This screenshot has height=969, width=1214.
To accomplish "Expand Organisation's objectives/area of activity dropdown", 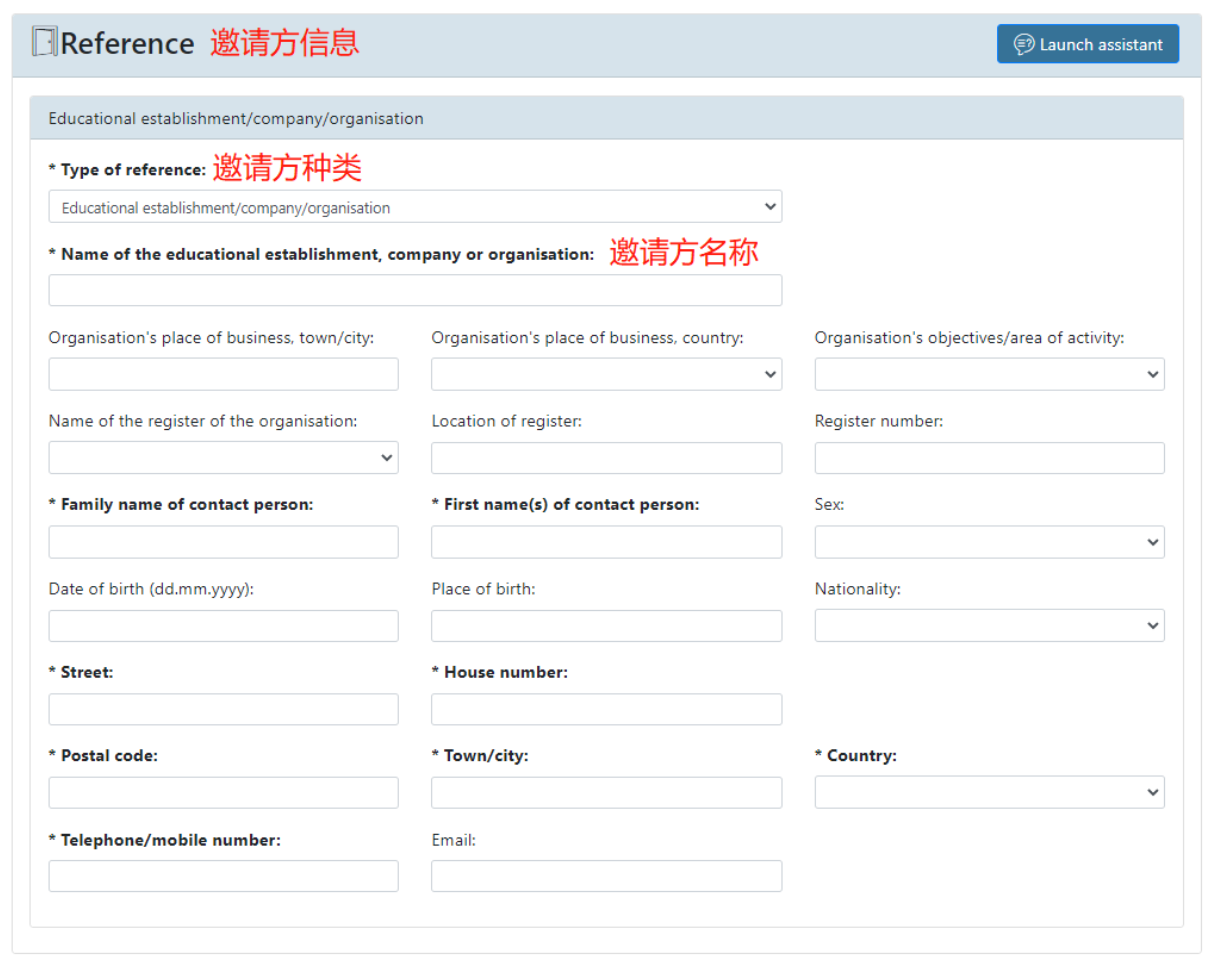I will click(x=990, y=374).
